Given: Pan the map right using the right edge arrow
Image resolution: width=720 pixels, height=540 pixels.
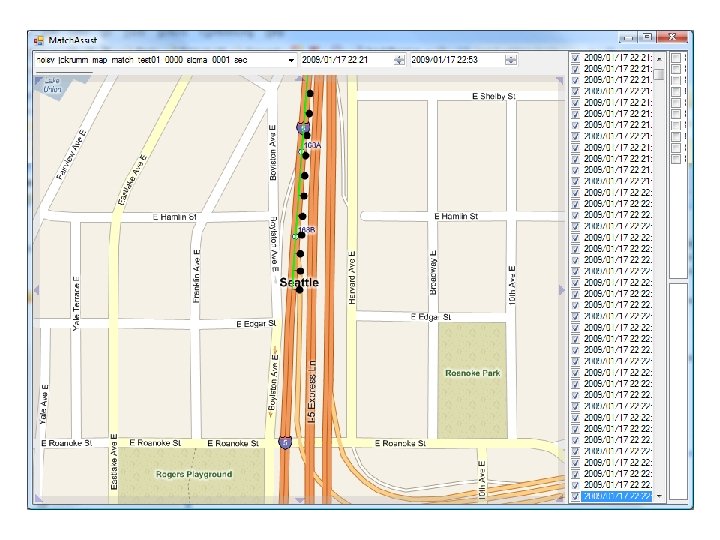Looking at the screenshot, I should (561, 290).
